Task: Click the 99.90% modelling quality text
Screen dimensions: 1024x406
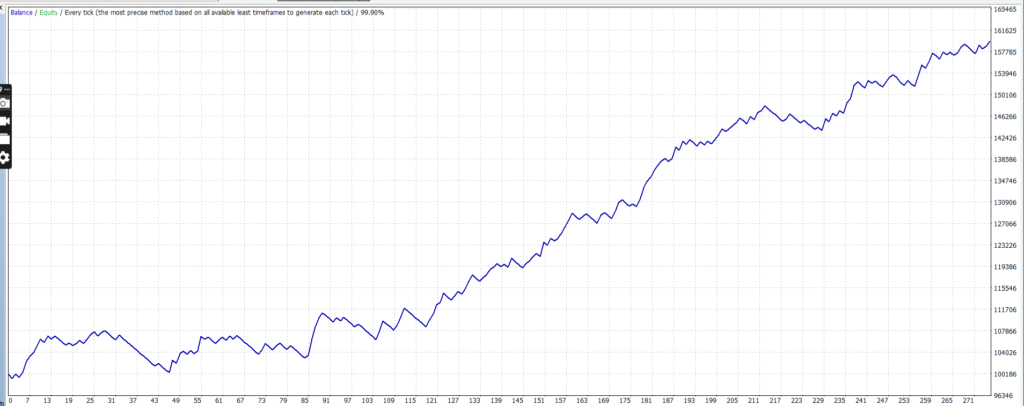Action: [x=373, y=10]
